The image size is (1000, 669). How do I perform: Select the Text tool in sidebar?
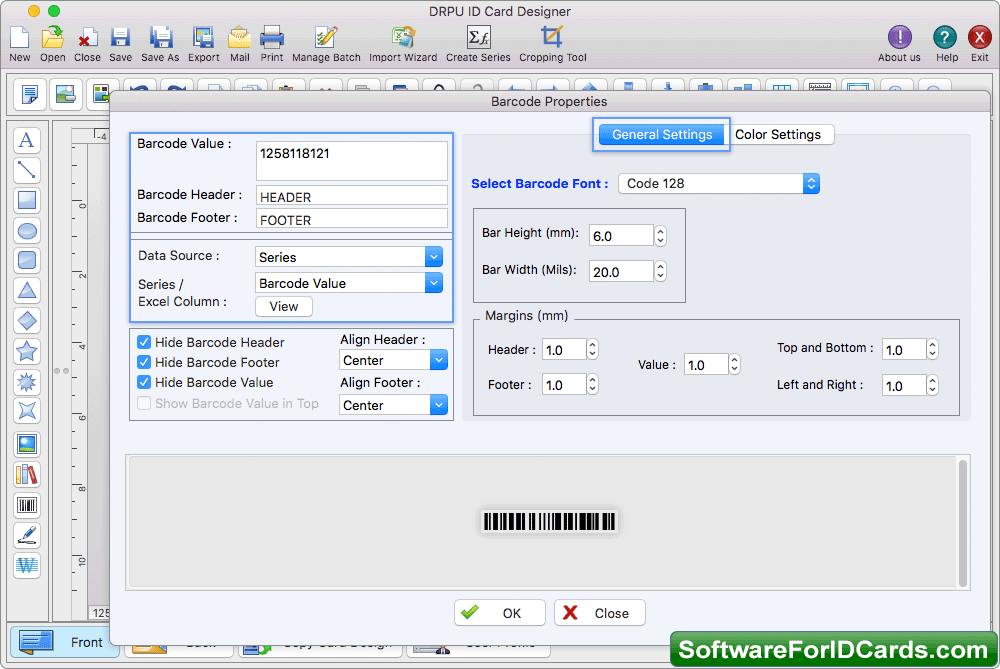click(27, 140)
